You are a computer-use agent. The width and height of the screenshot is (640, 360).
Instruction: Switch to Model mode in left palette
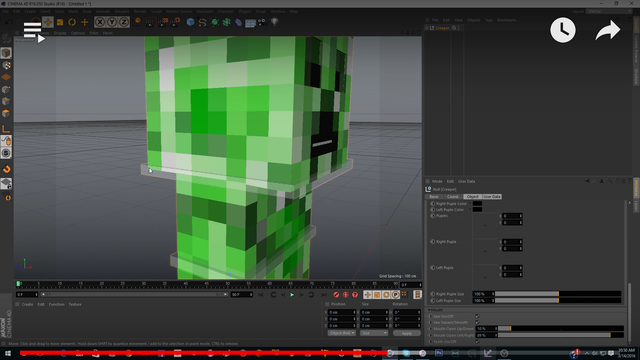(x=6, y=53)
